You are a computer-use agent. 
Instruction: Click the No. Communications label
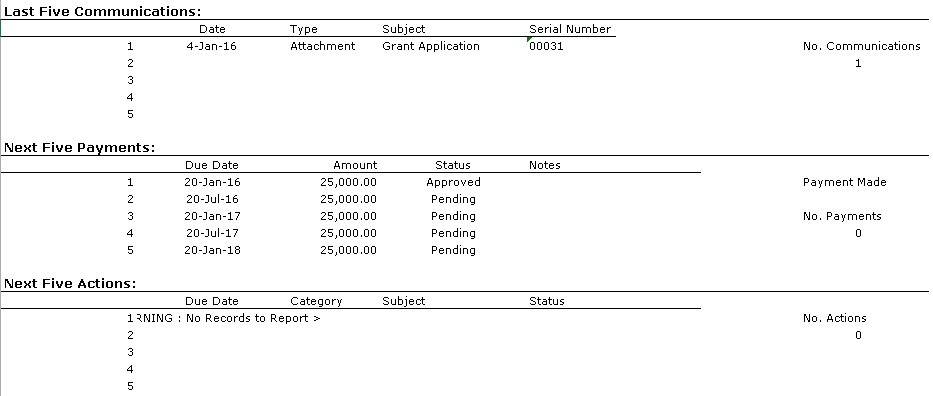[x=862, y=46]
